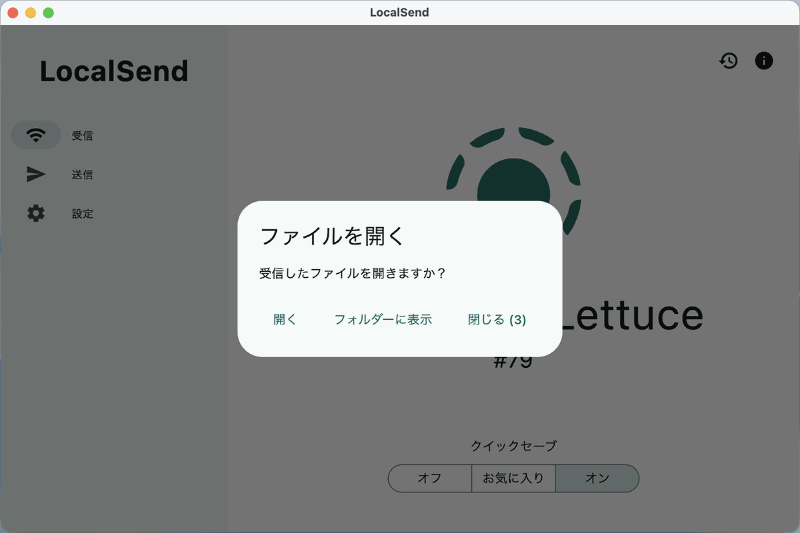Click the クイックセーブ label
The height and width of the screenshot is (533, 800).
(x=513, y=446)
